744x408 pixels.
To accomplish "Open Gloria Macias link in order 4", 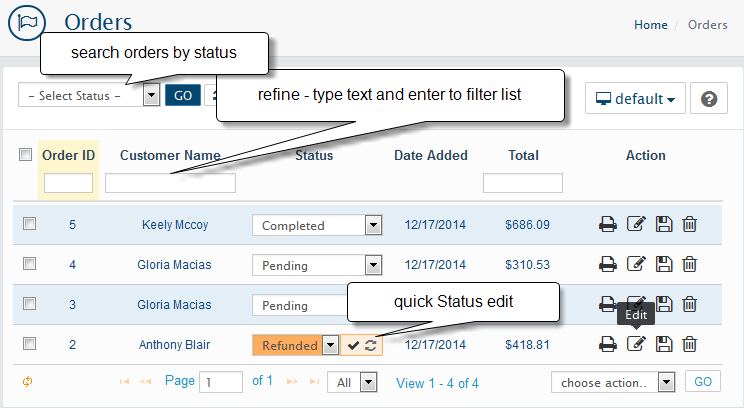I will tap(174, 264).
